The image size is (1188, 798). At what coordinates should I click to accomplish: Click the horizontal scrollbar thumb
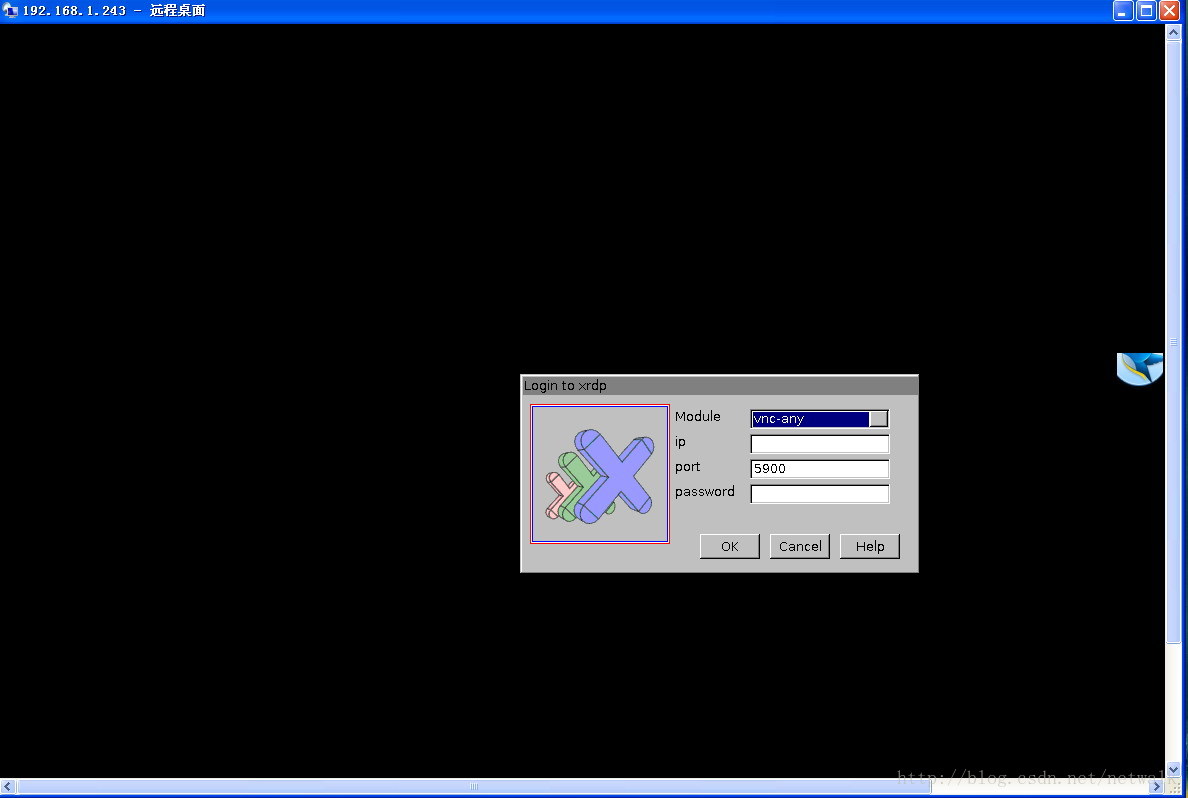474,787
